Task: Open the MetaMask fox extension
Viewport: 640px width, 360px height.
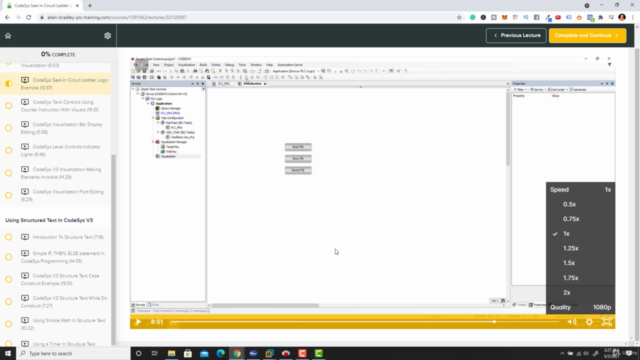Action: (x=504, y=18)
